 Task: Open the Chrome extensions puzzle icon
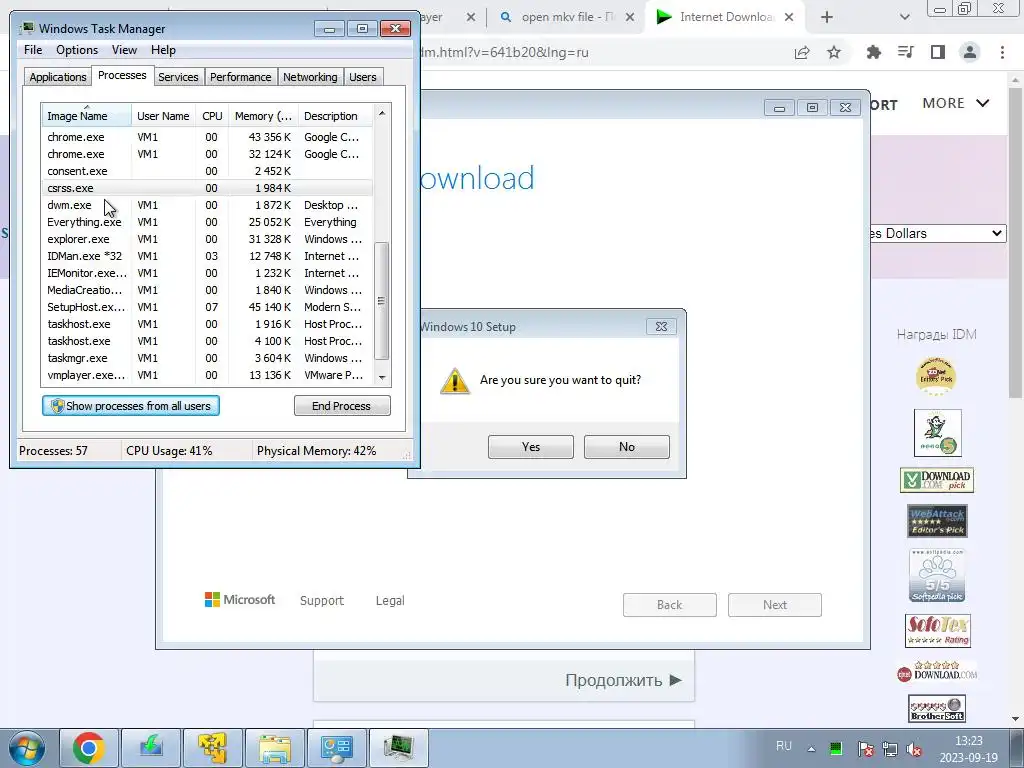(874, 52)
